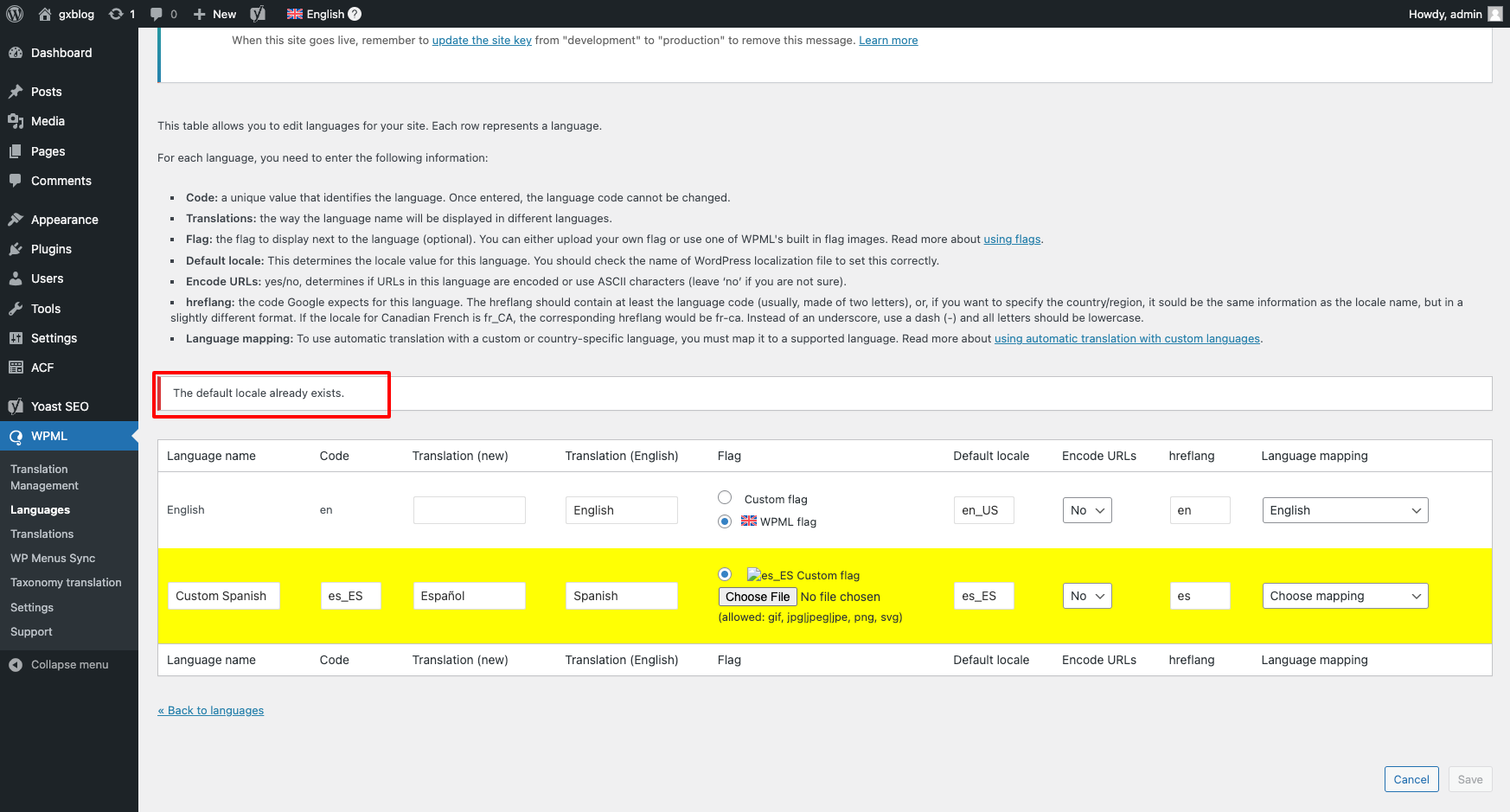Click the UK flag beside WPML flag
The image size is (1510, 812).
(749, 521)
